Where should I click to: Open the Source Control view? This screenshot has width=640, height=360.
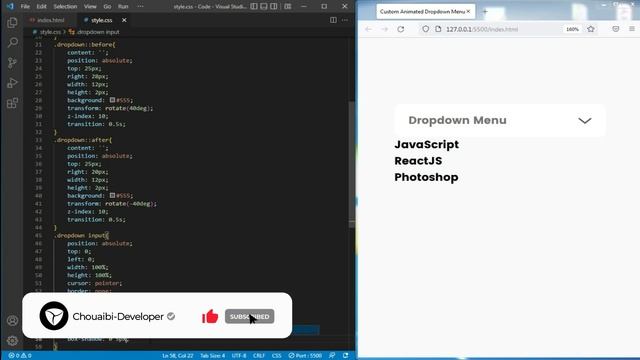(12, 62)
